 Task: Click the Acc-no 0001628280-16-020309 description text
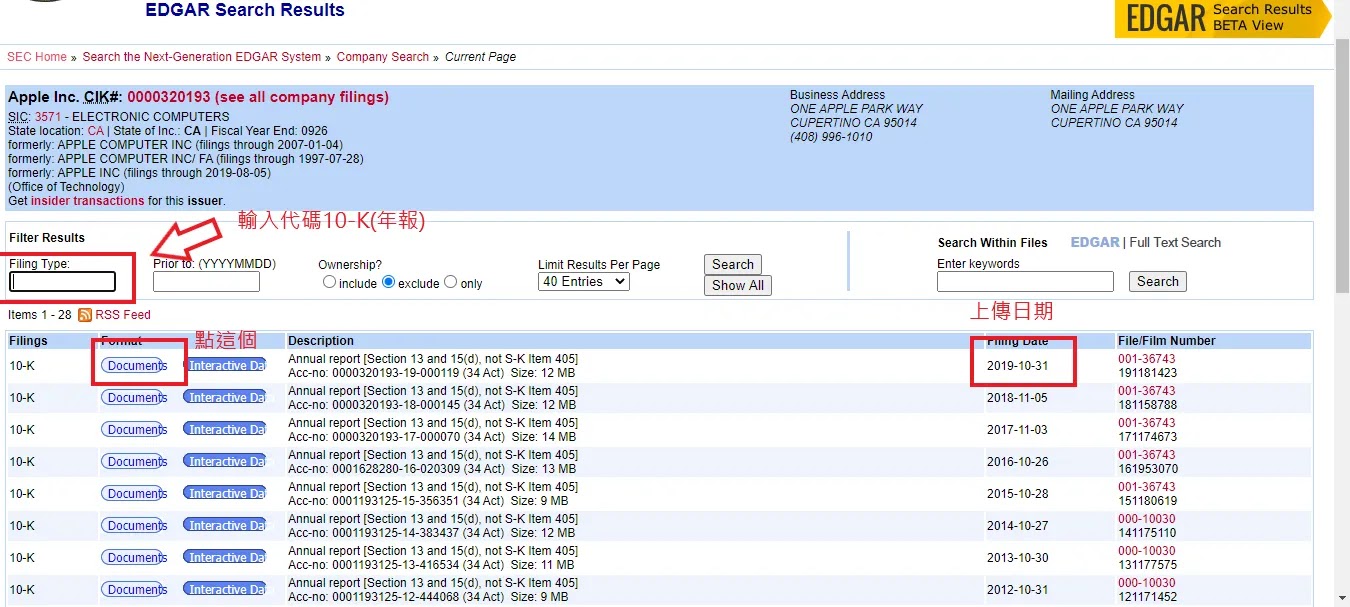click(x=432, y=469)
